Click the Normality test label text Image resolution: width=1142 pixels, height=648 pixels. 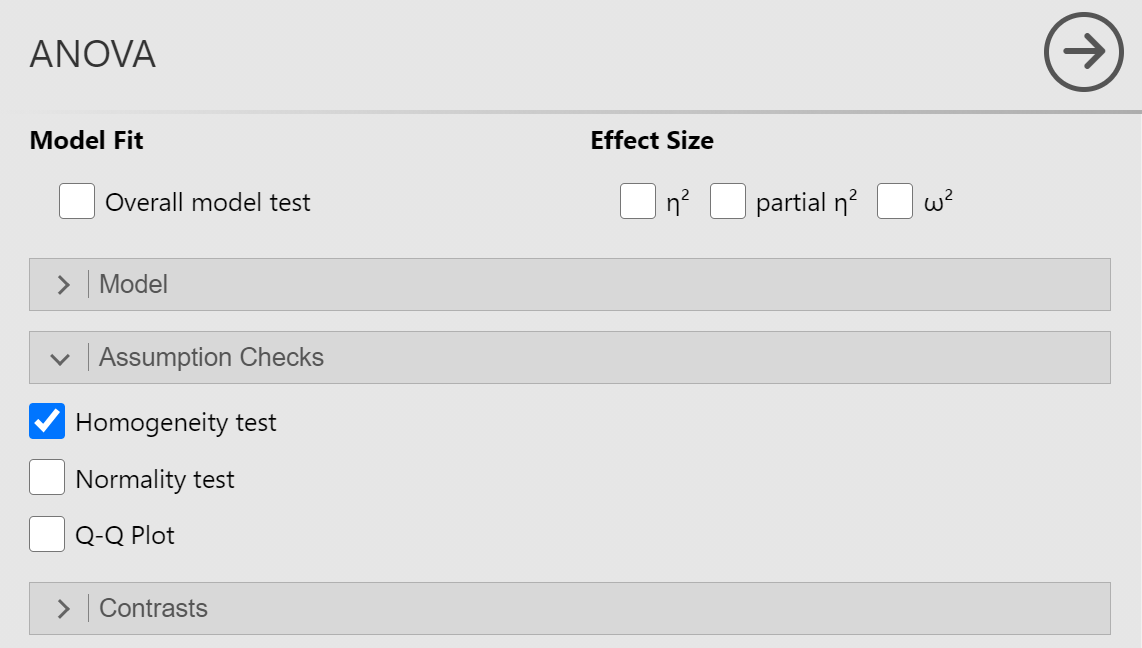click(x=155, y=479)
